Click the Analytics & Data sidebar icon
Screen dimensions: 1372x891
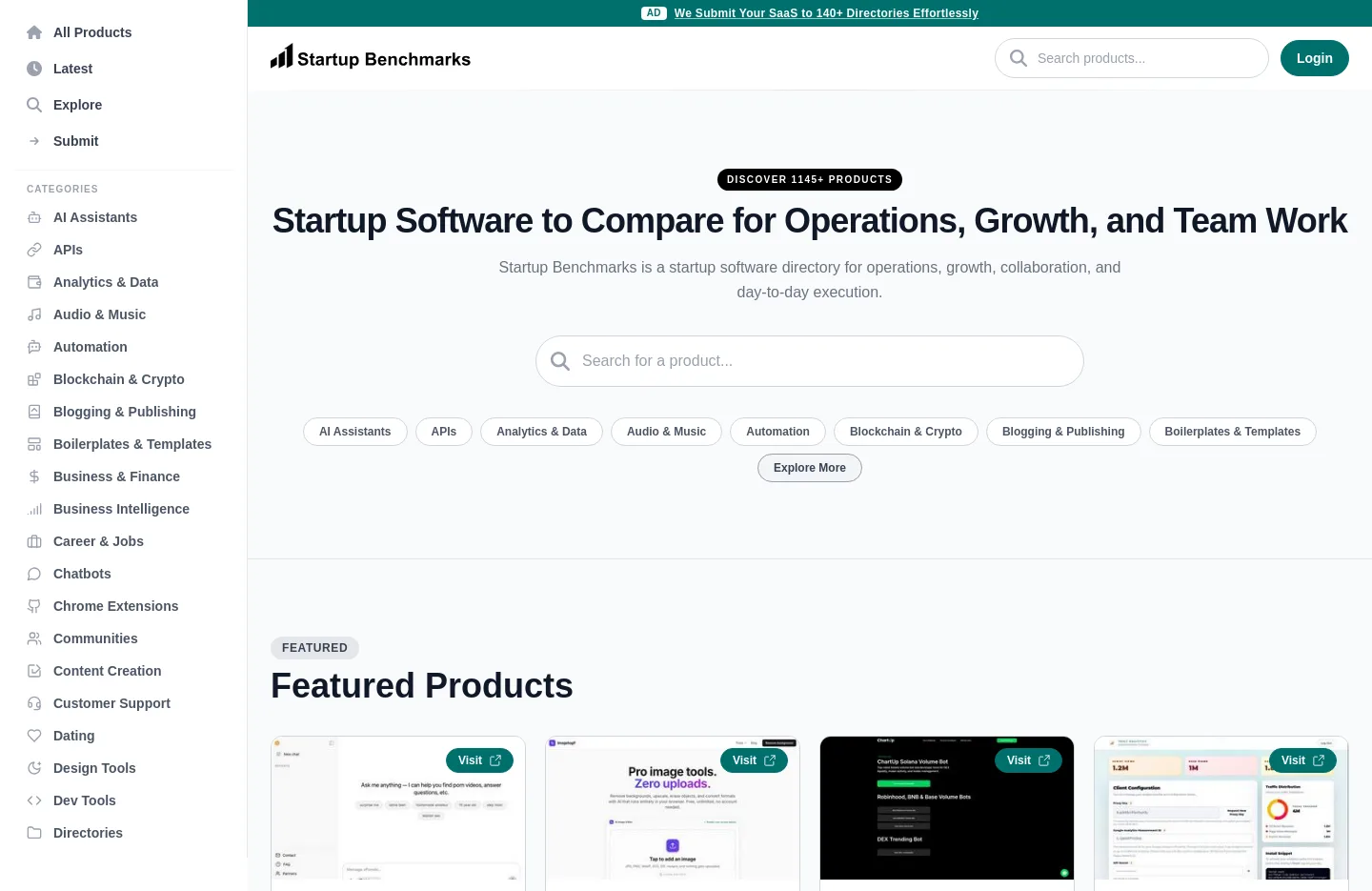(x=34, y=282)
